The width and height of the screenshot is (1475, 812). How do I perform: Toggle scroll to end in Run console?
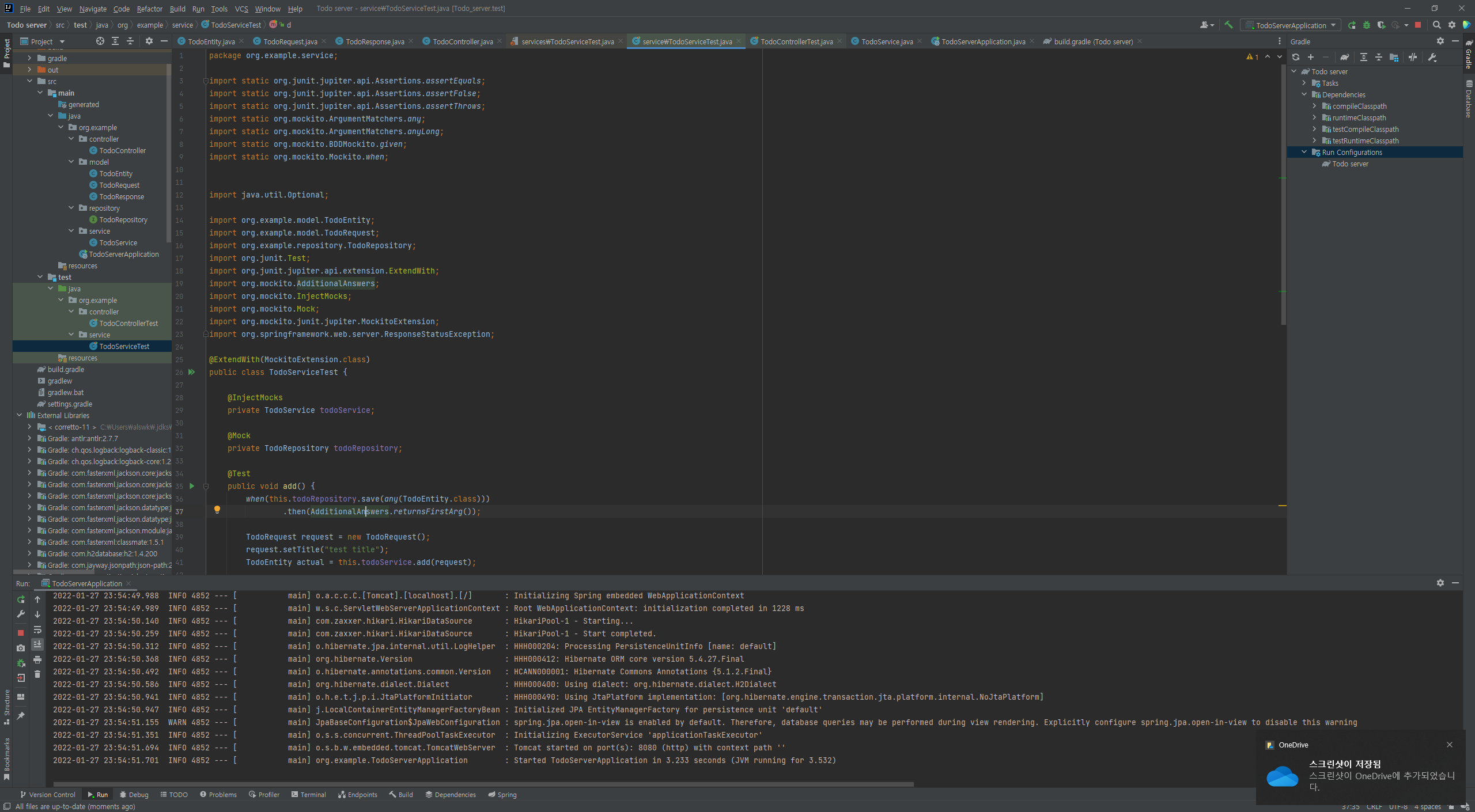click(37, 644)
